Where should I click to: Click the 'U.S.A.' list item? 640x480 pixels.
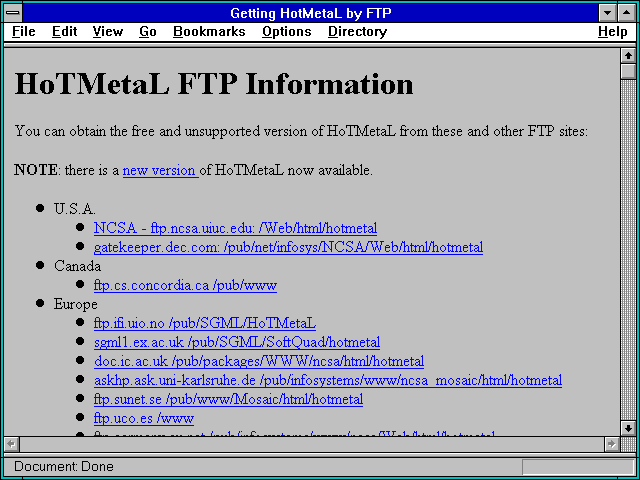(75, 209)
